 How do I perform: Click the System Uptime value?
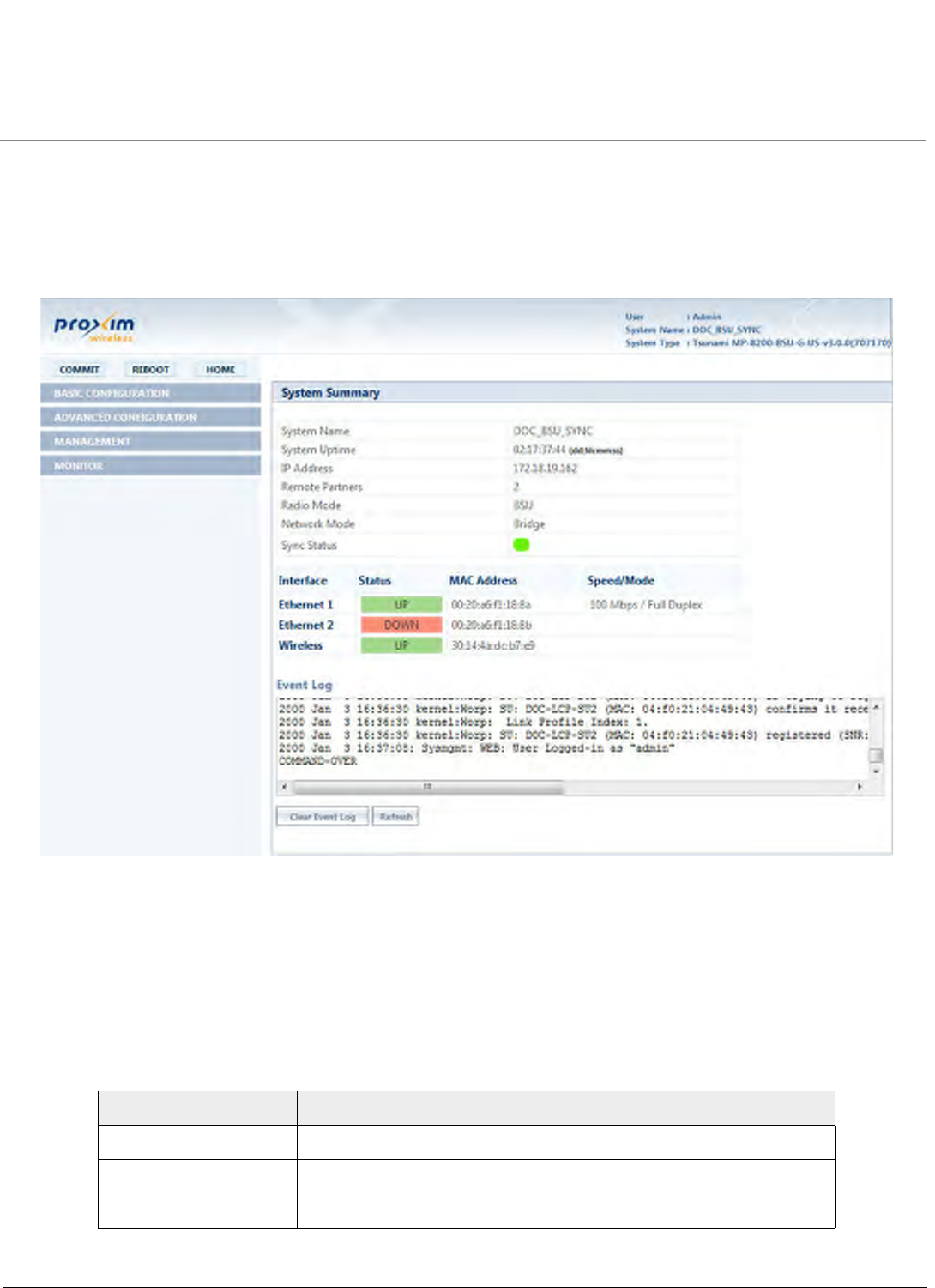click(567, 450)
